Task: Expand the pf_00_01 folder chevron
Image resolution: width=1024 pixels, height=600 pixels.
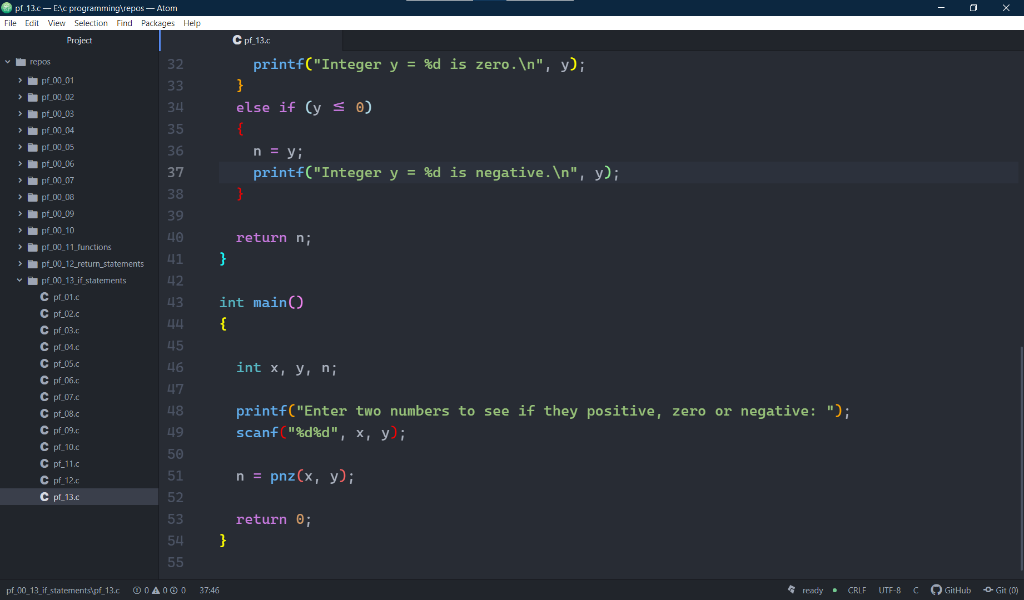Action: tap(20, 80)
